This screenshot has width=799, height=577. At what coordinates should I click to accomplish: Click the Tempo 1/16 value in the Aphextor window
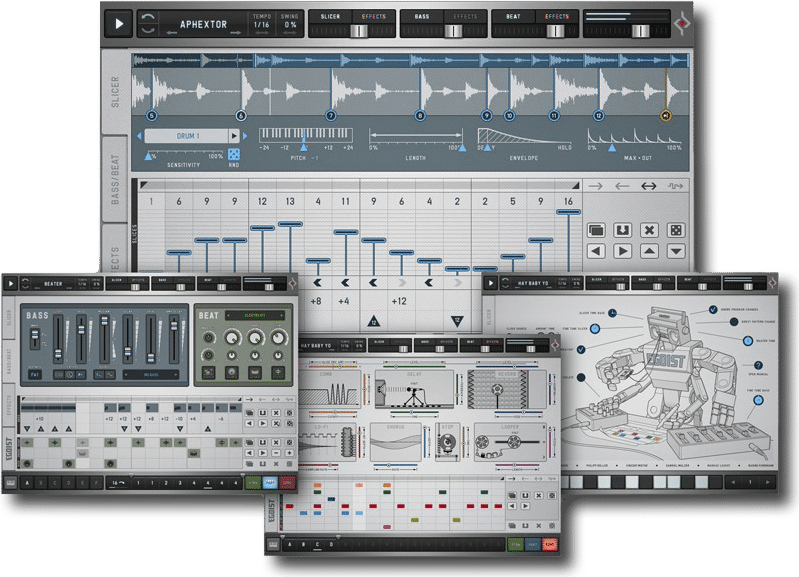pos(261,24)
